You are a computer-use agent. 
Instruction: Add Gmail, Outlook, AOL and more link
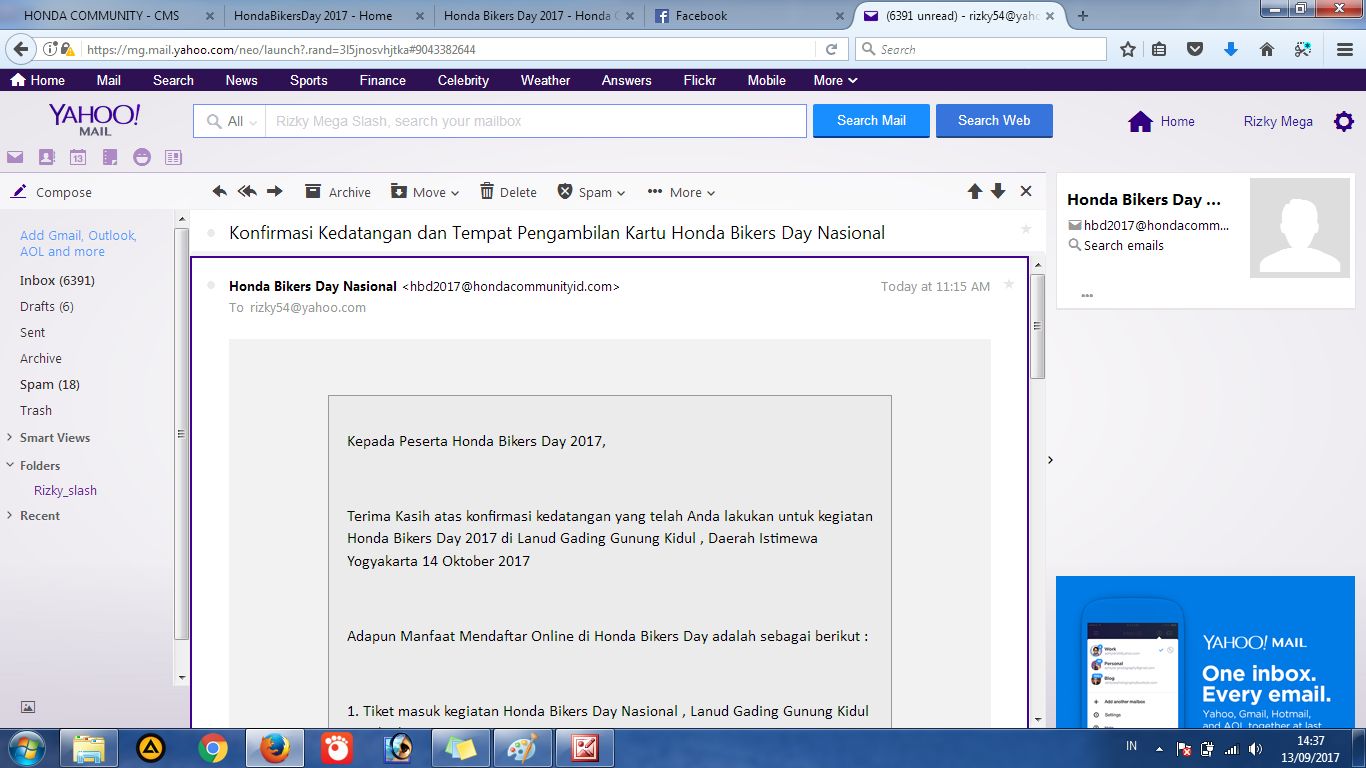(78, 243)
